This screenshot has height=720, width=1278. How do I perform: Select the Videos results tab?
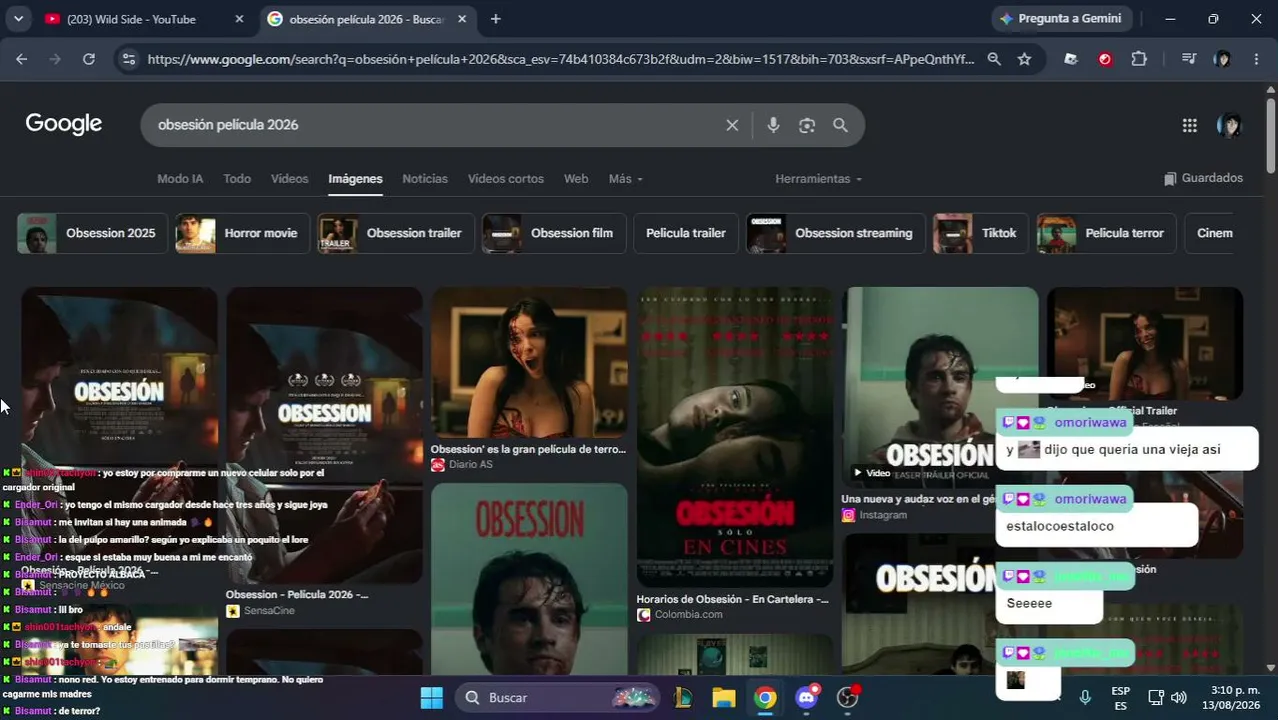click(289, 179)
